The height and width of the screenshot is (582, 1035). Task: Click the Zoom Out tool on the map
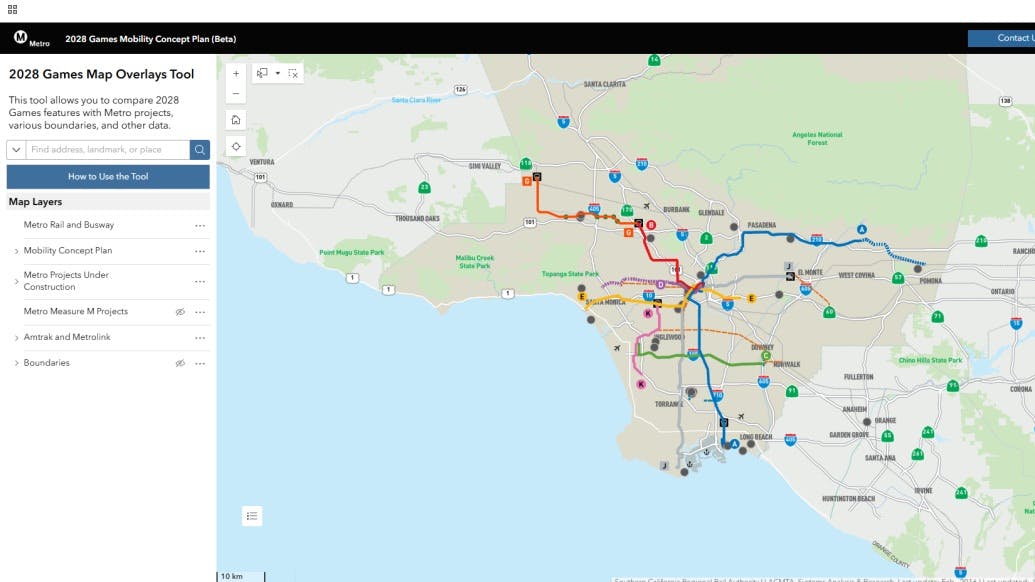(x=236, y=92)
